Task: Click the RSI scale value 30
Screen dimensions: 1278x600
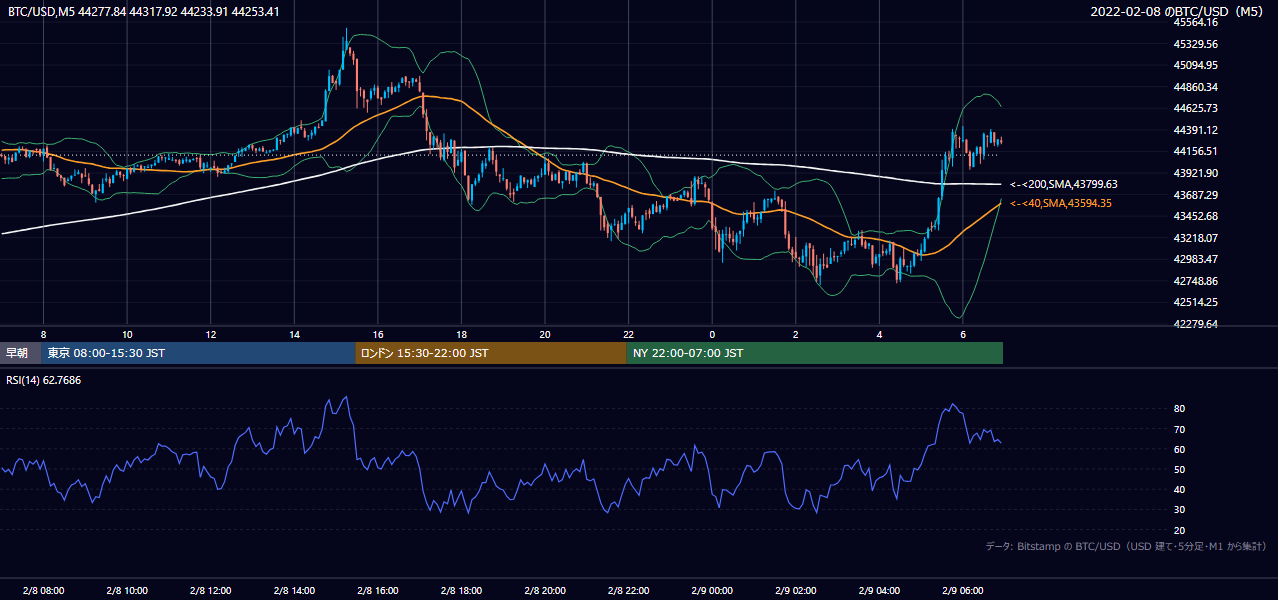Action: tap(1180, 510)
